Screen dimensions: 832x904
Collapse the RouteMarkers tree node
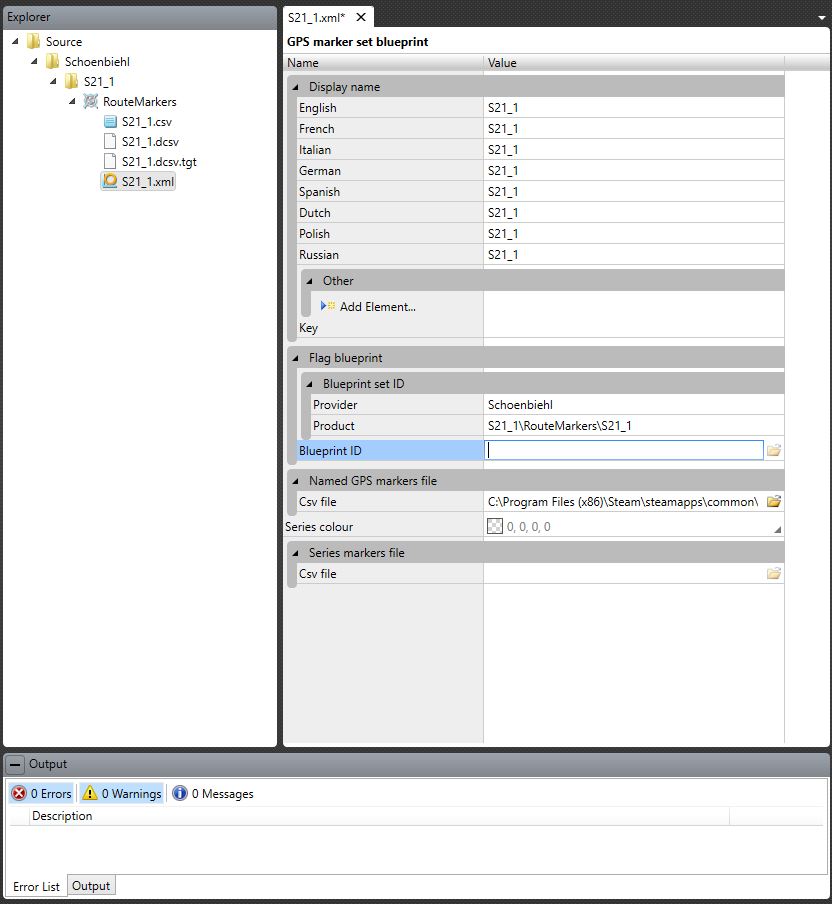[x=72, y=101]
